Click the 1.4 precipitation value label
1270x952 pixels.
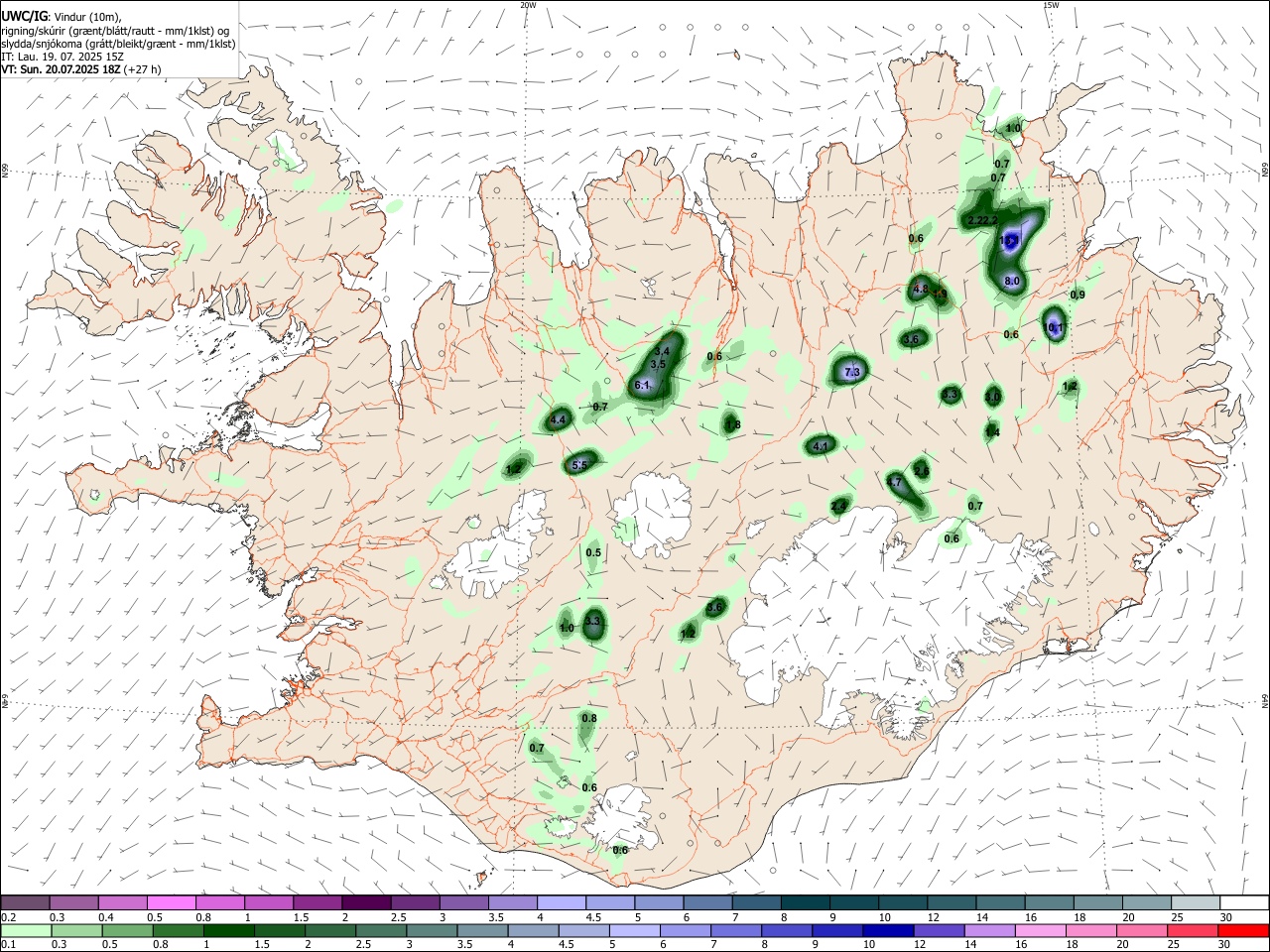992,432
